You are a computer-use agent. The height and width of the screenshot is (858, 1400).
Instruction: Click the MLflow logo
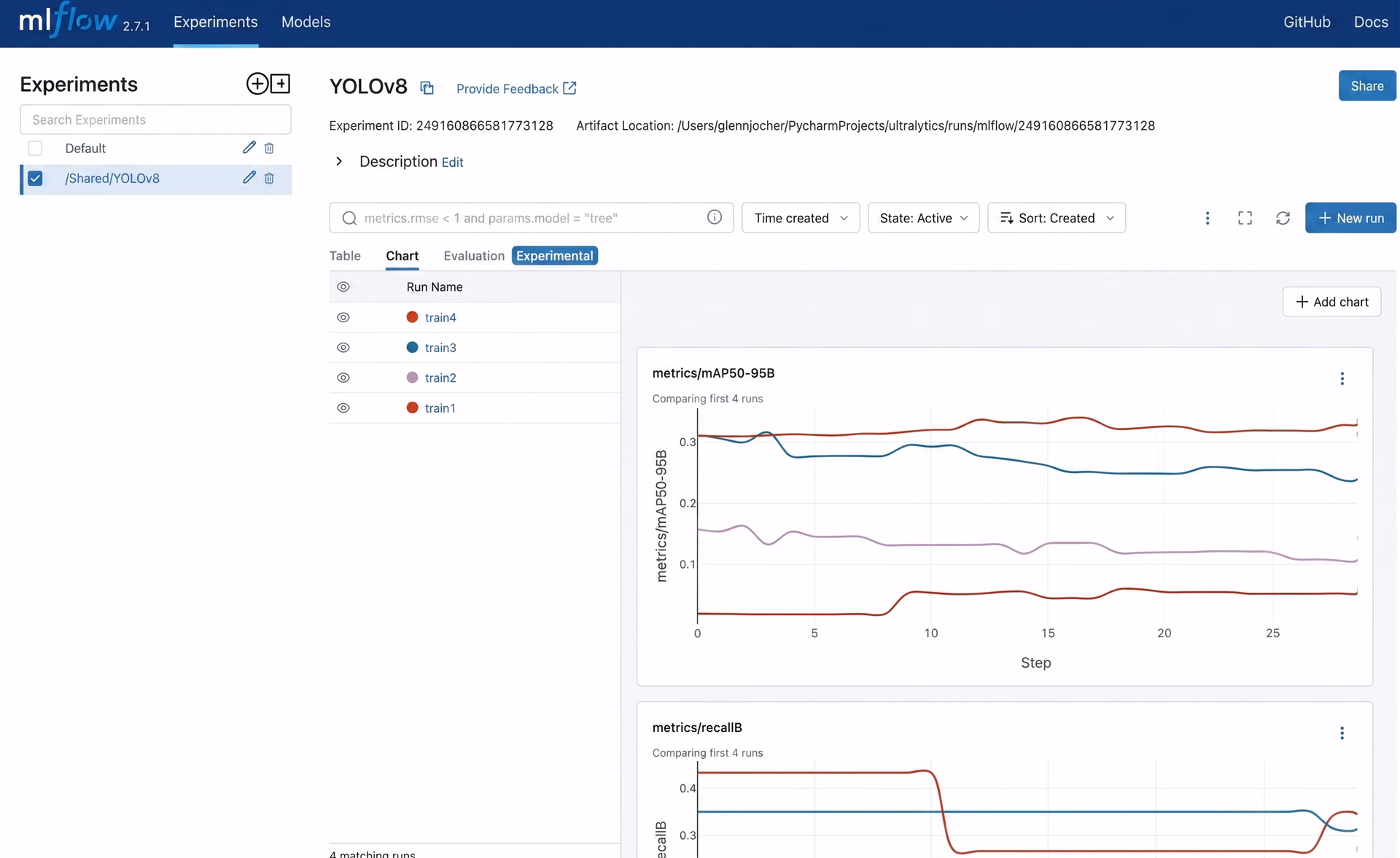pos(68,20)
